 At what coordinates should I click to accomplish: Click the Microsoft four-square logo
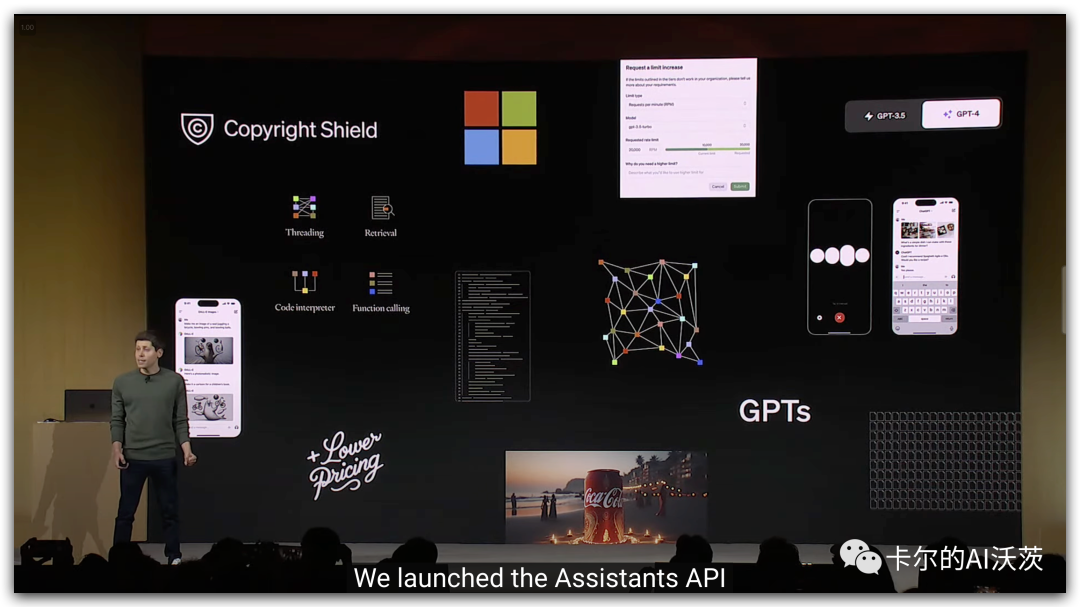point(500,128)
